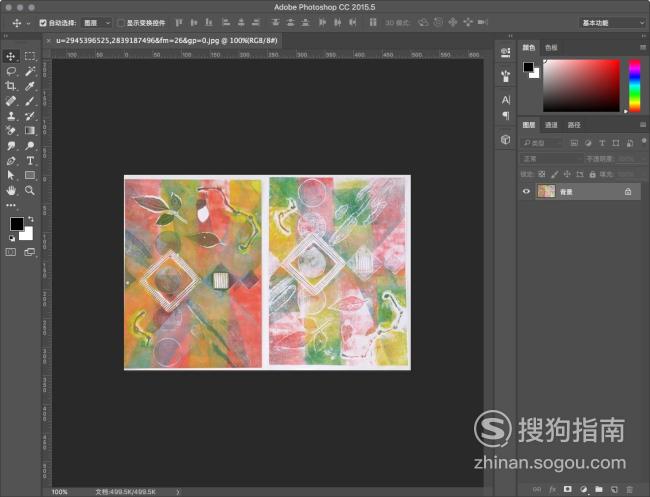Open the Move tool preset picker arrow
The height and width of the screenshot is (497, 650).
point(28,23)
